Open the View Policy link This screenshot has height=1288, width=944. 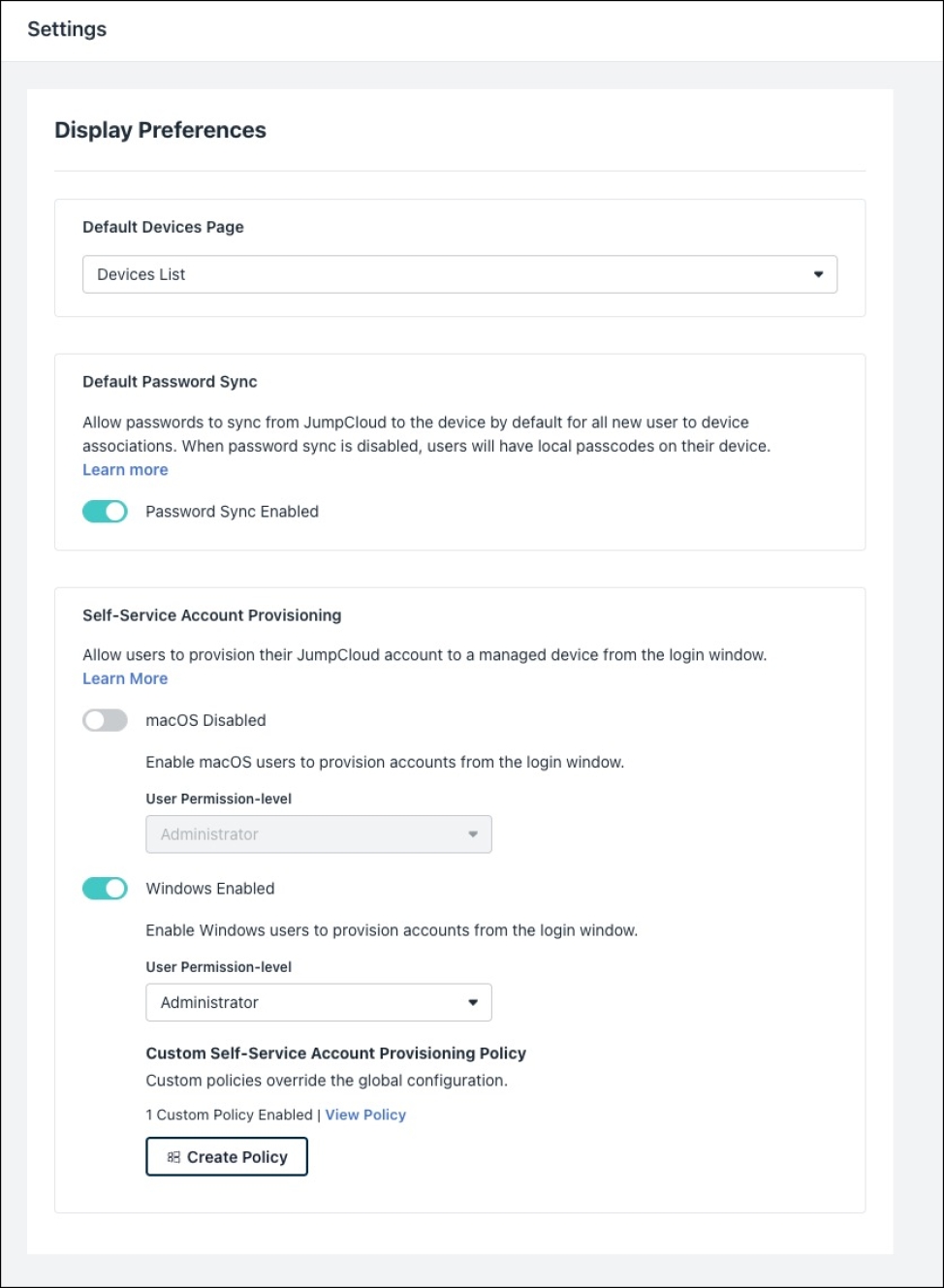365,1115
